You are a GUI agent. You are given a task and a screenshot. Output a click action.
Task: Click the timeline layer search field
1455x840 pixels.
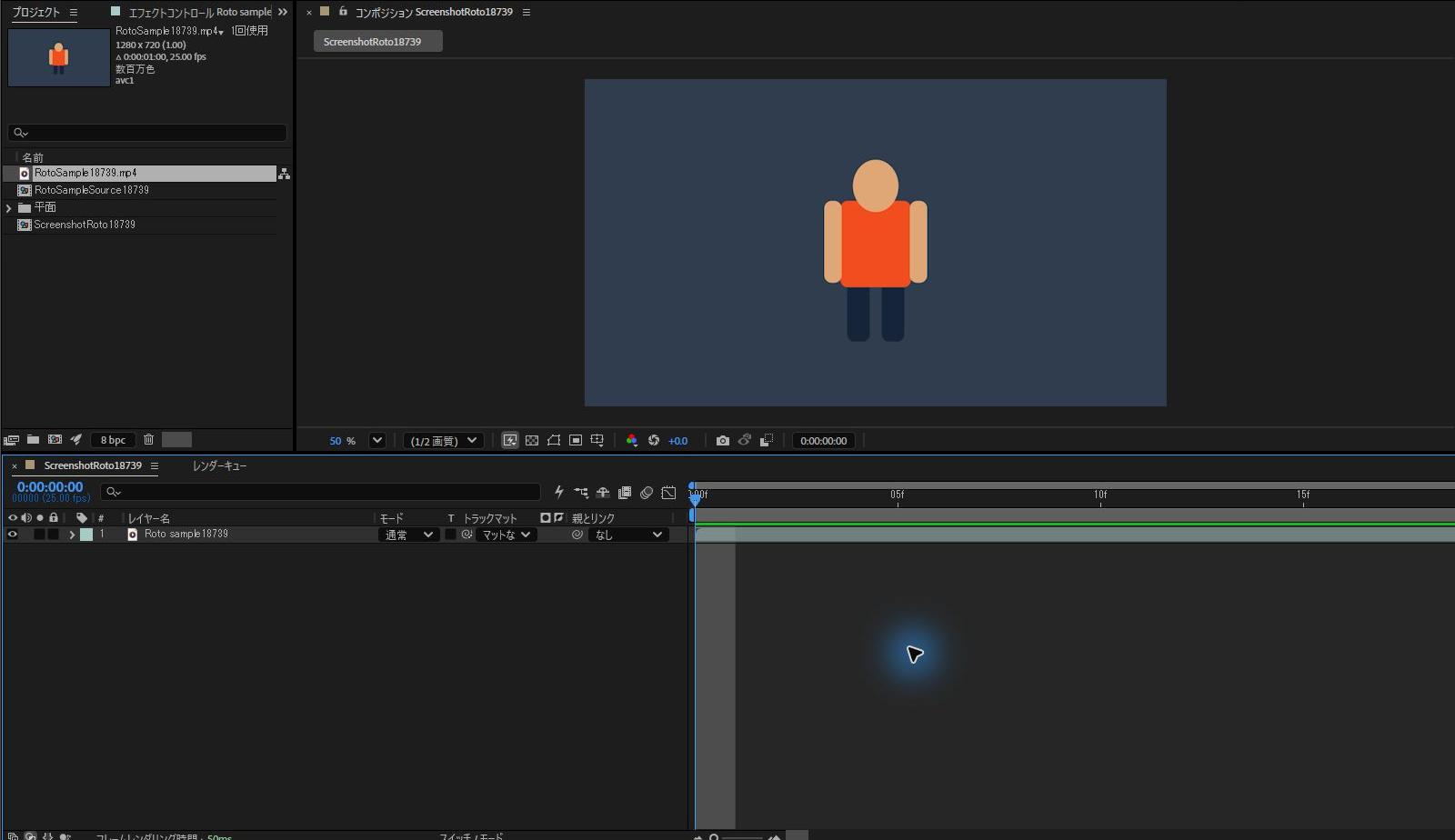320,492
